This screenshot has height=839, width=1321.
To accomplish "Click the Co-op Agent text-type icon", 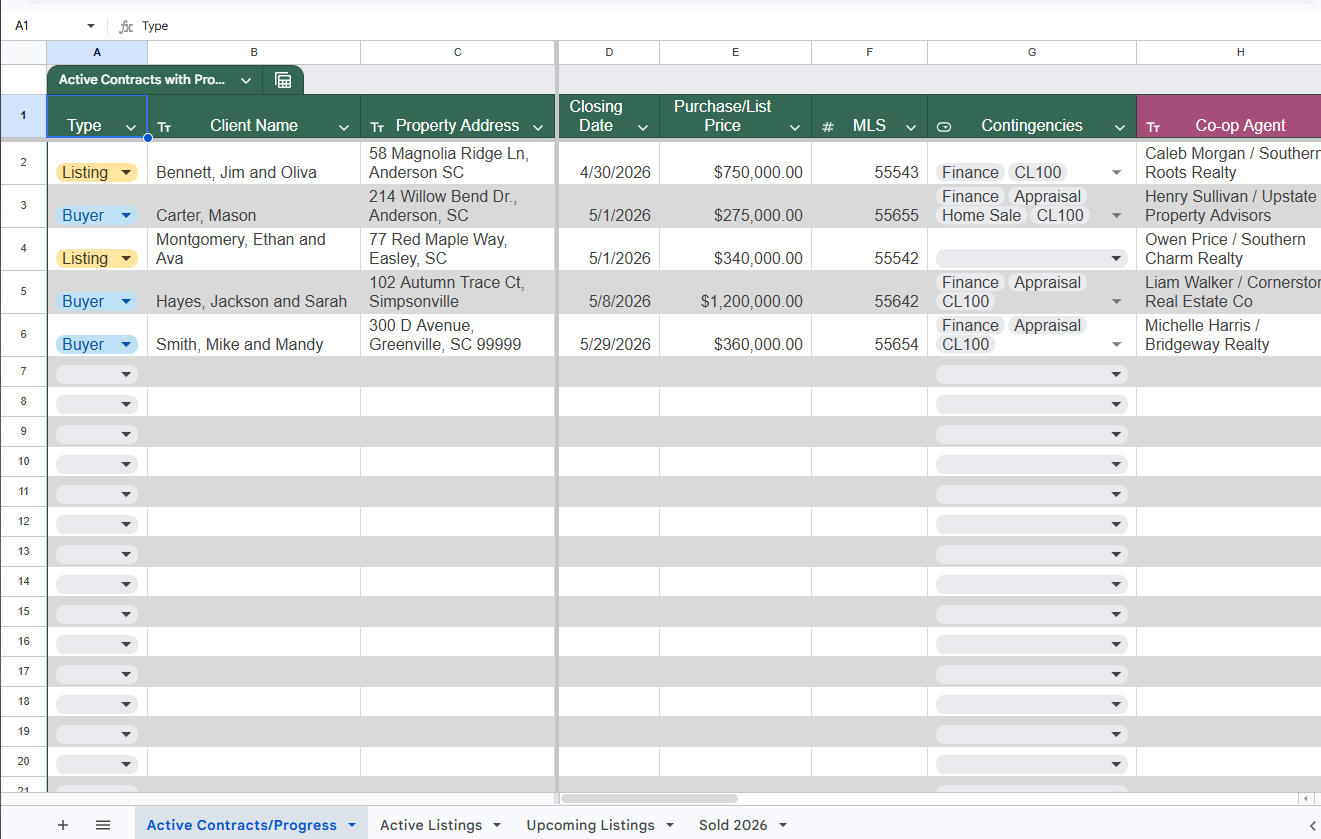I will (1153, 127).
